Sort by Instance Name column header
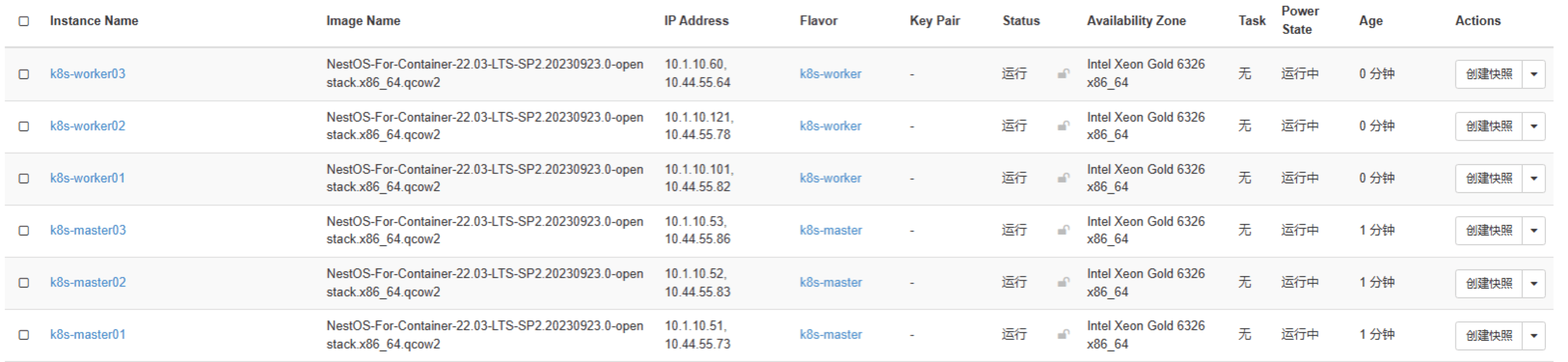1568x362 pixels. point(94,21)
